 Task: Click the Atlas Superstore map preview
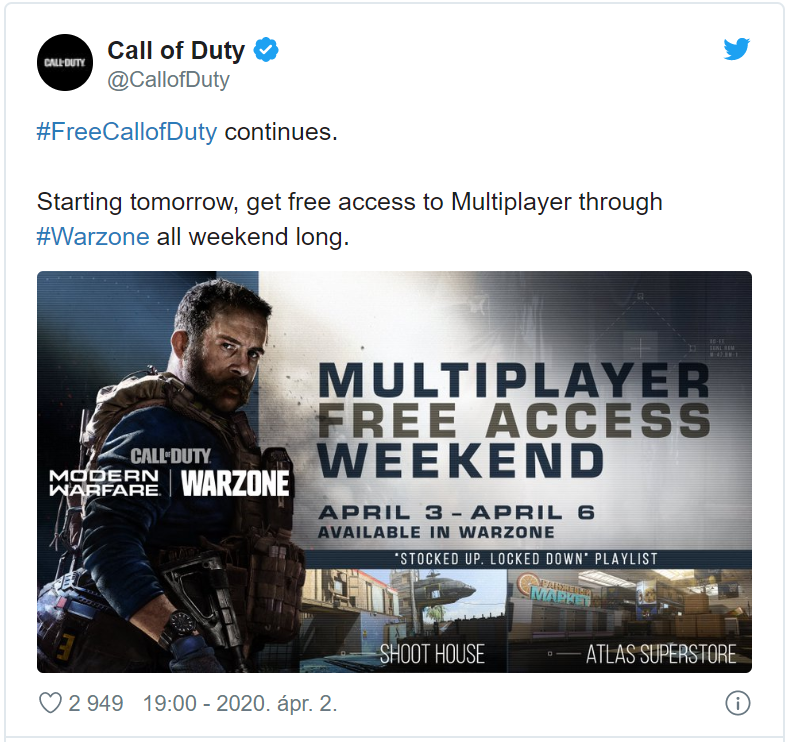tap(629, 621)
